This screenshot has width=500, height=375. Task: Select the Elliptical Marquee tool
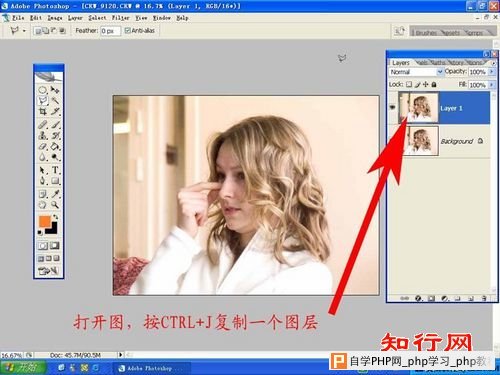pyautogui.click(x=42, y=90)
